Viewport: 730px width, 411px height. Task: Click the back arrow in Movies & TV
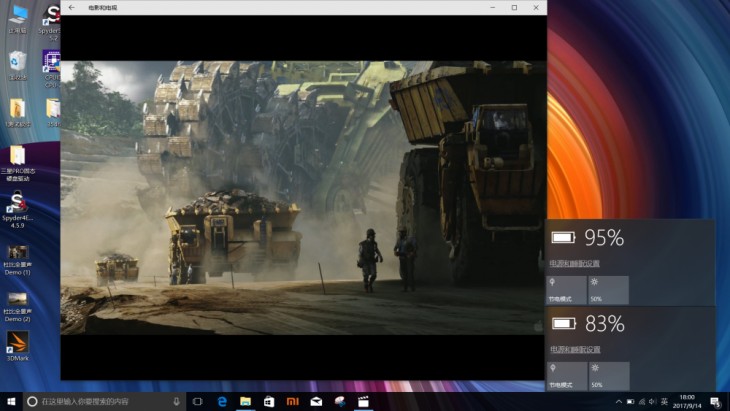tap(71, 7)
